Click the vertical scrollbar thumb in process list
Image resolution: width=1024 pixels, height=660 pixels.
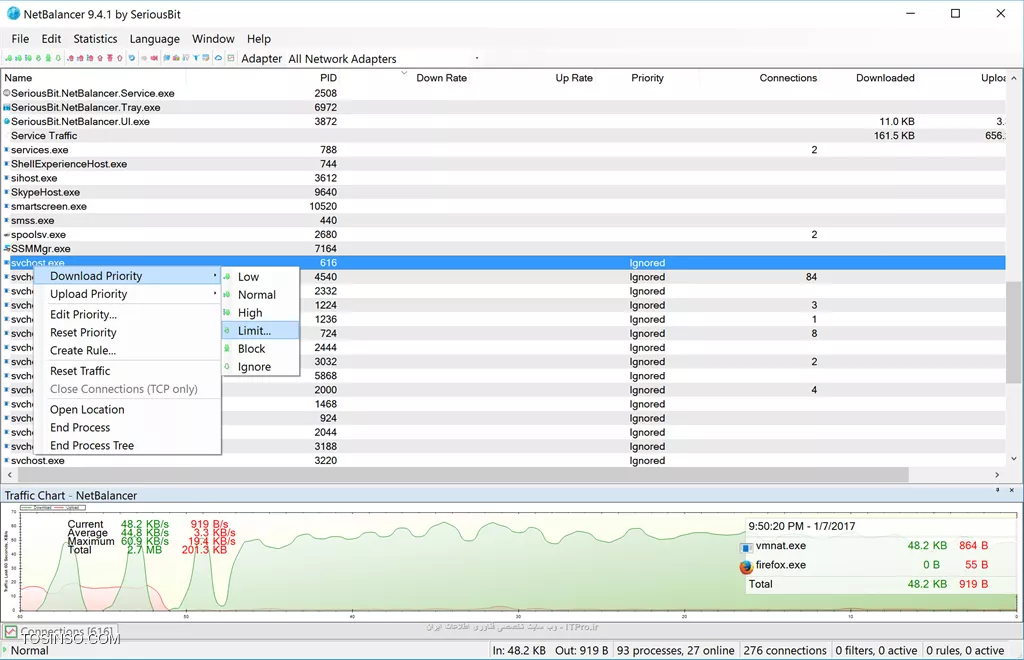[1013, 332]
